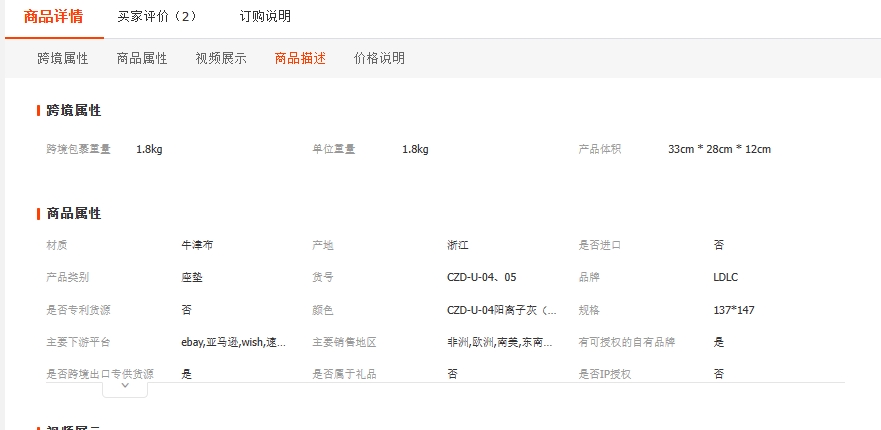This screenshot has width=881, height=430.
Task: Open the 订购说明 tab
Action: click(x=265, y=17)
